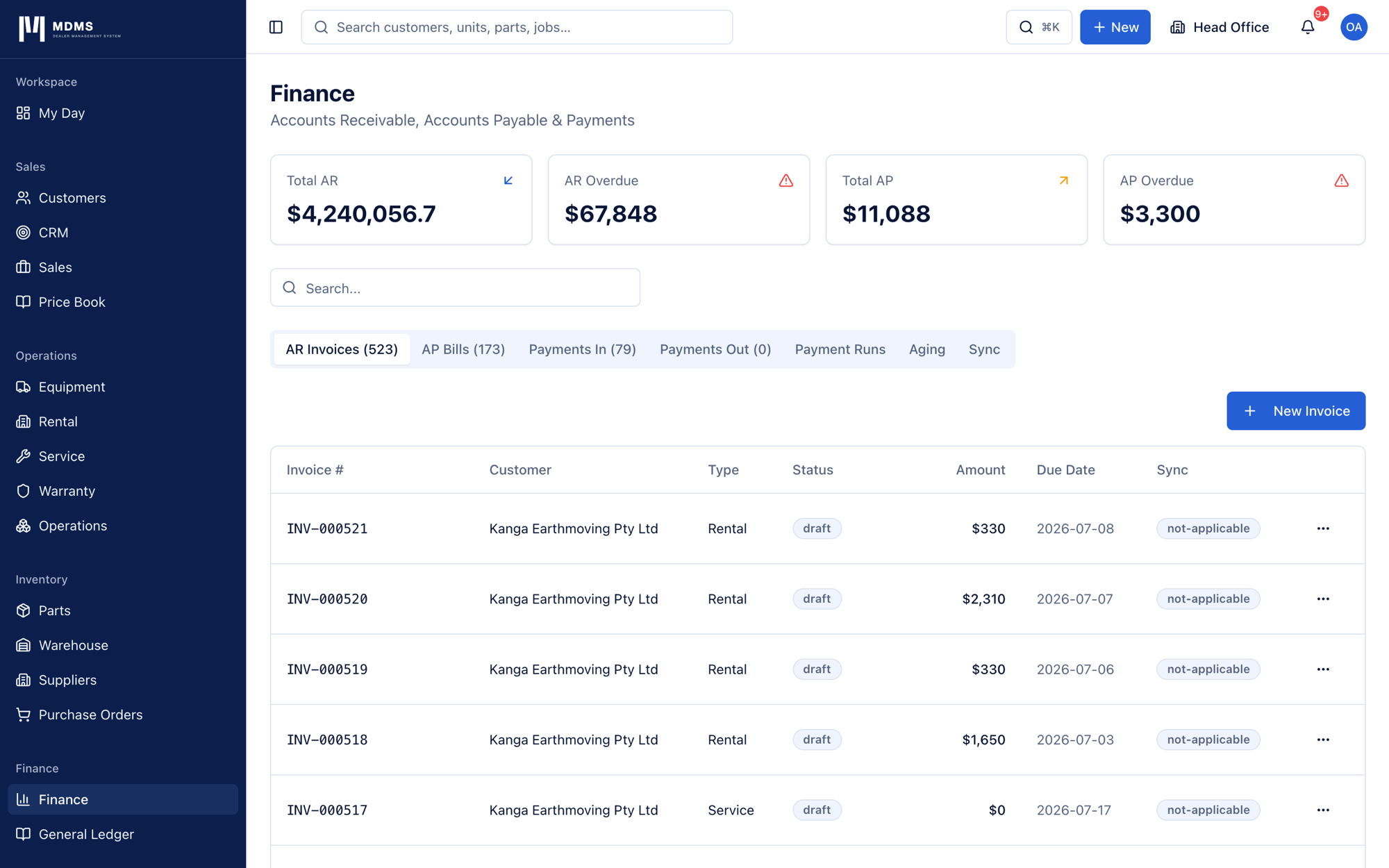Click the Total AR arrow icon
The image size is (1389, 868).
pyautogui.click(x=508, y=181)
